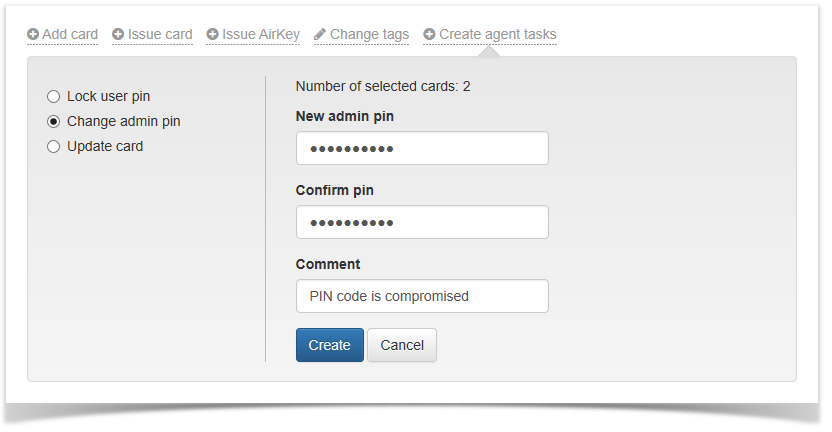Click the pencil icon for Change tags
This screenshot has height=432, width=832.
[x=320, y=35]
